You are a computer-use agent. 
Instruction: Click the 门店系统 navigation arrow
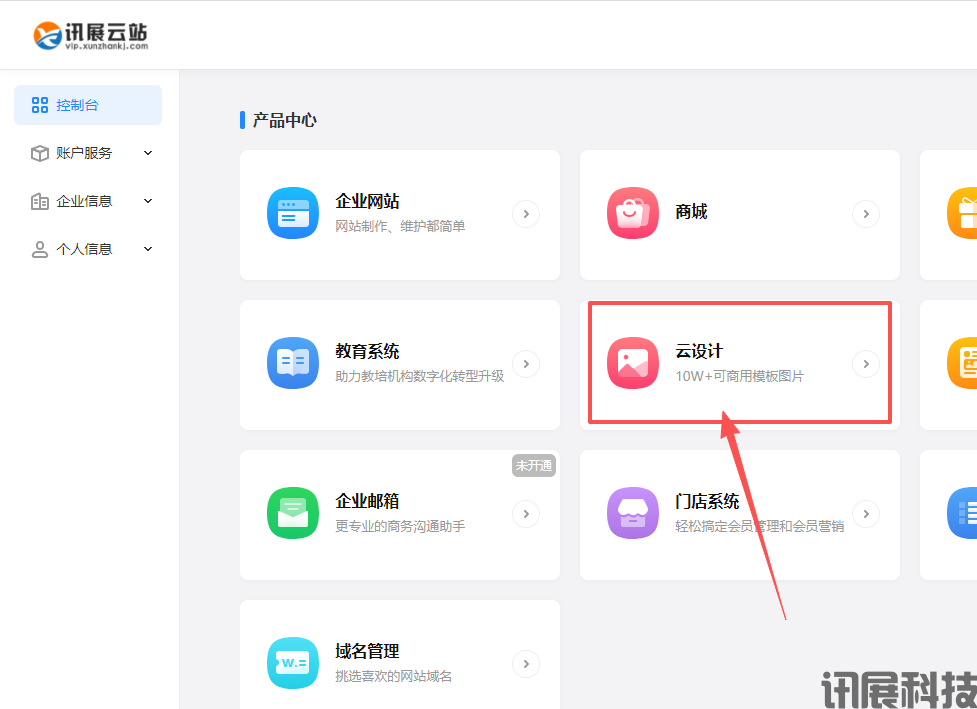865,513
